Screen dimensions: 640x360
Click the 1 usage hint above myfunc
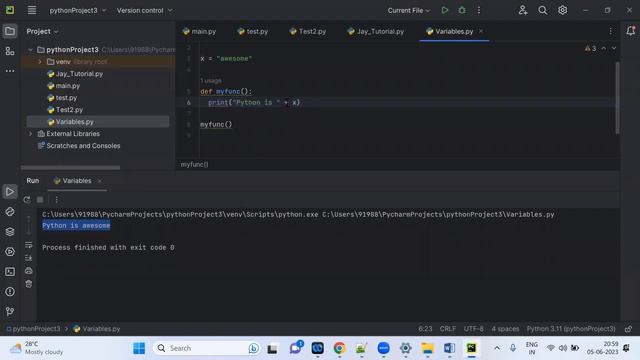pyautogui.click(x=211, y=80)
